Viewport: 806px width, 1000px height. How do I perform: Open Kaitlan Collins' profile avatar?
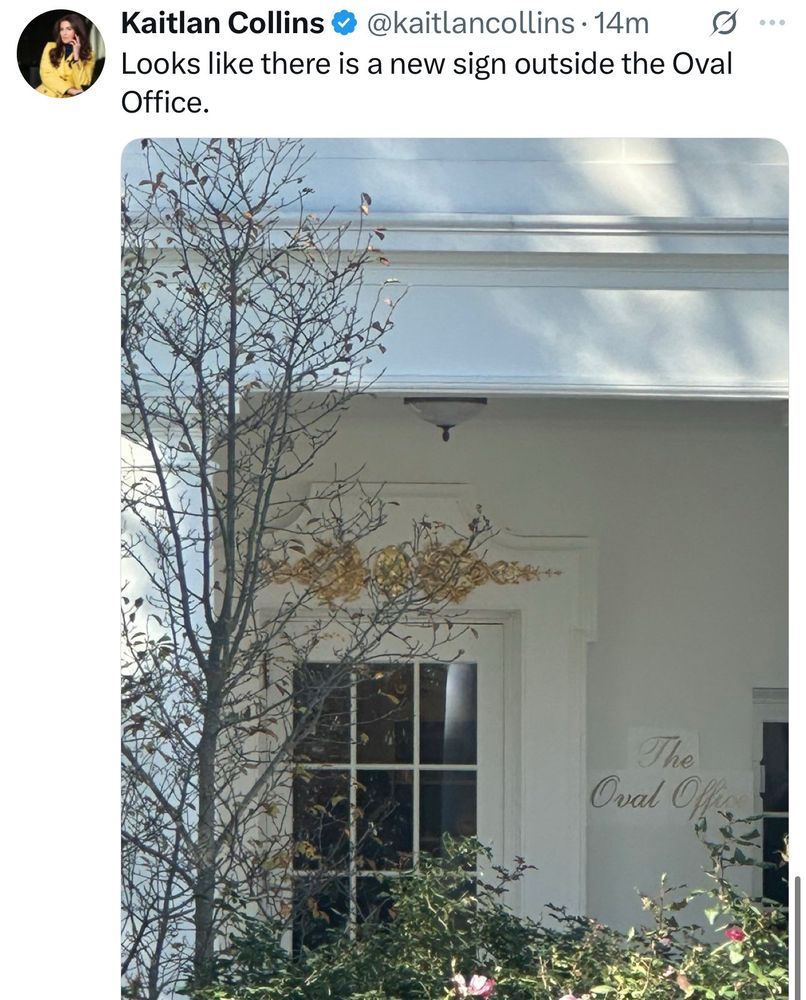click(x=61, y=53)
